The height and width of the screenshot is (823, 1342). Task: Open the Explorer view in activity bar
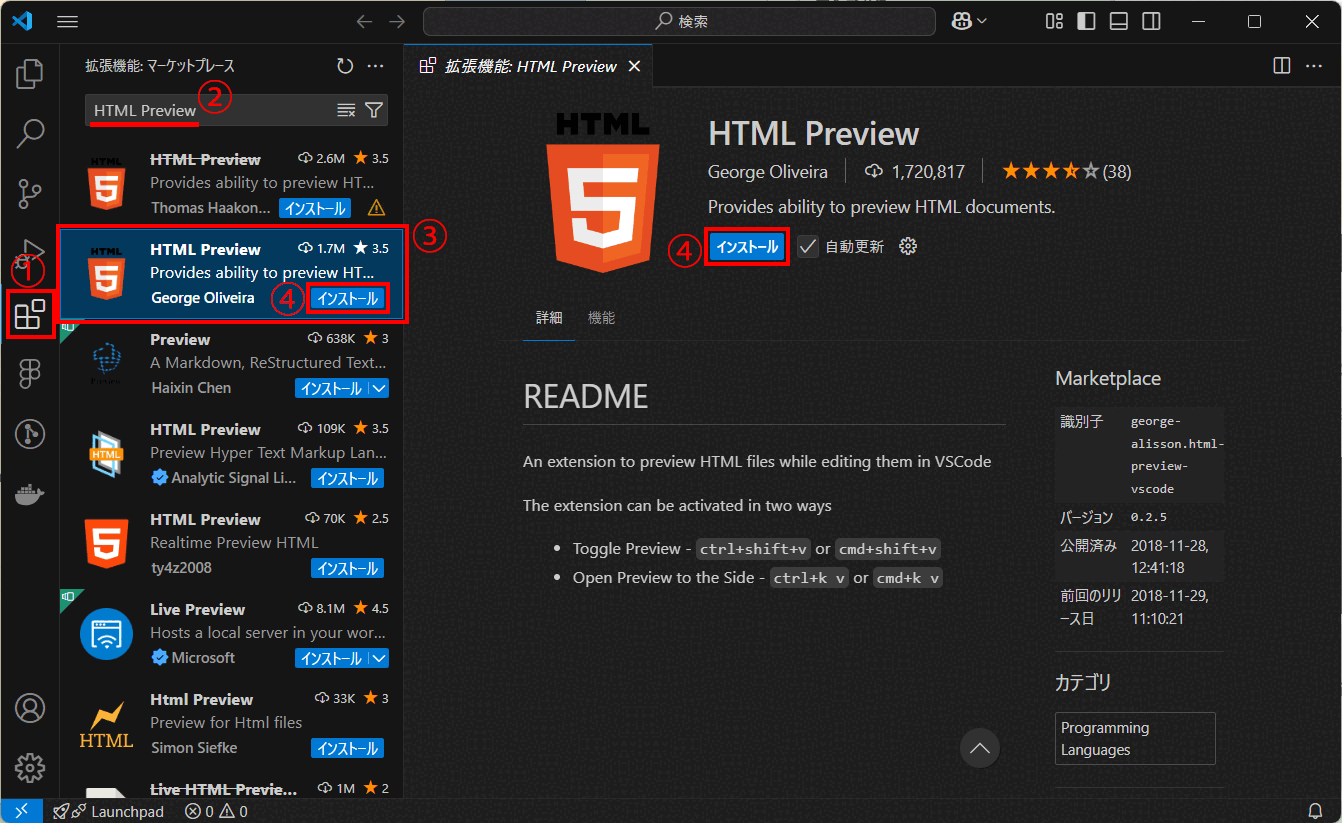(30, 73)
